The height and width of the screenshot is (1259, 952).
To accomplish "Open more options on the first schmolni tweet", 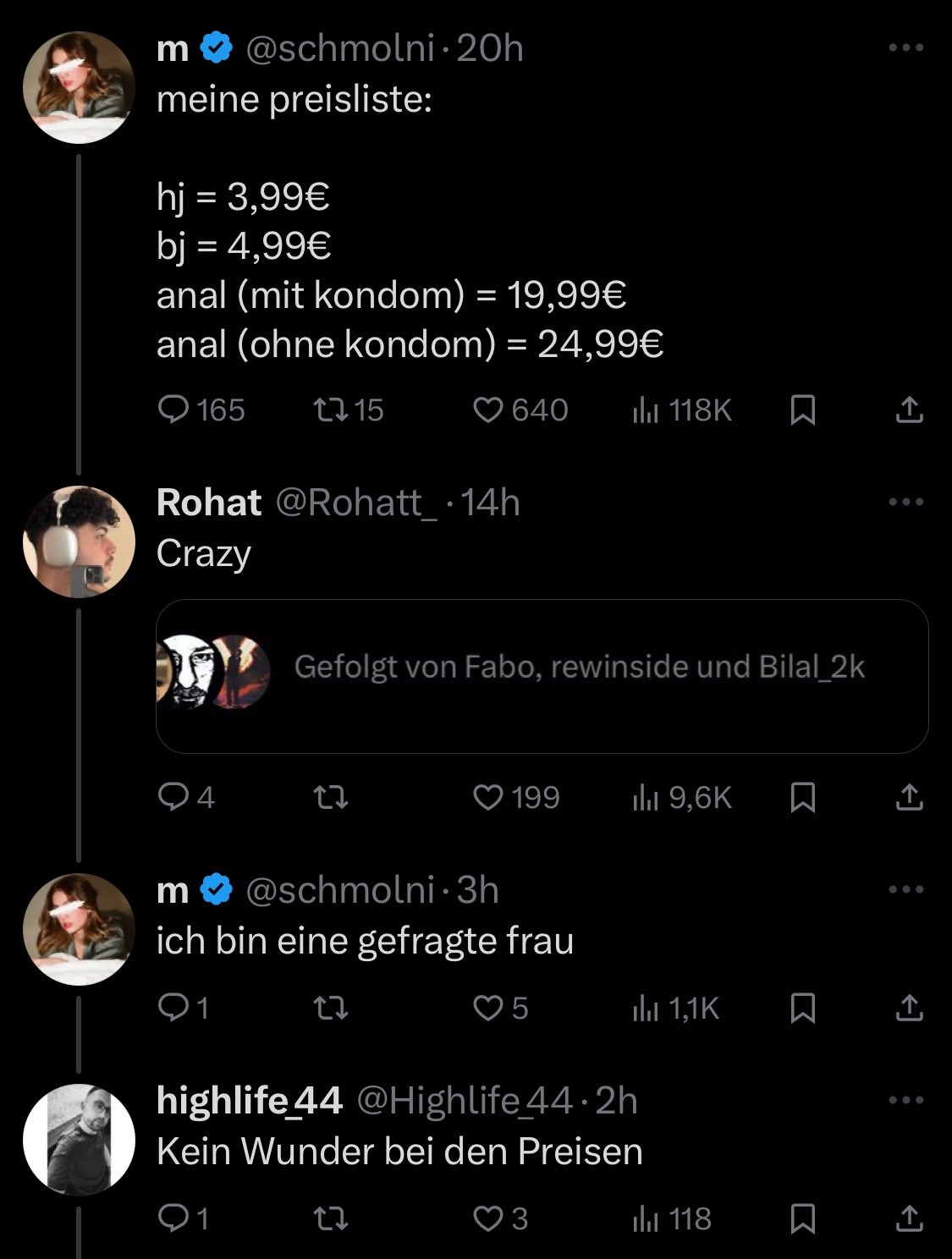I will (x=906, y=48).
